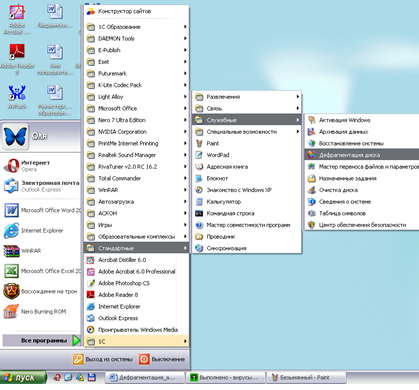Launch Командная строка

247,213
